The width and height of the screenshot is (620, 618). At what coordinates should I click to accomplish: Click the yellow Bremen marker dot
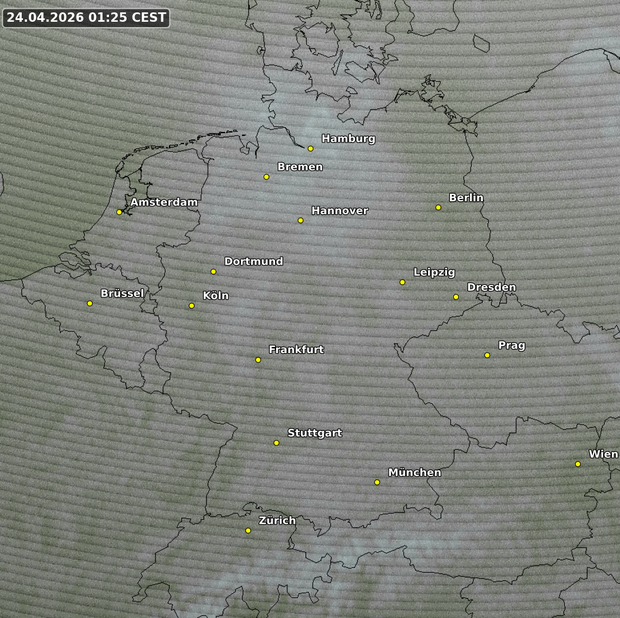266,177
